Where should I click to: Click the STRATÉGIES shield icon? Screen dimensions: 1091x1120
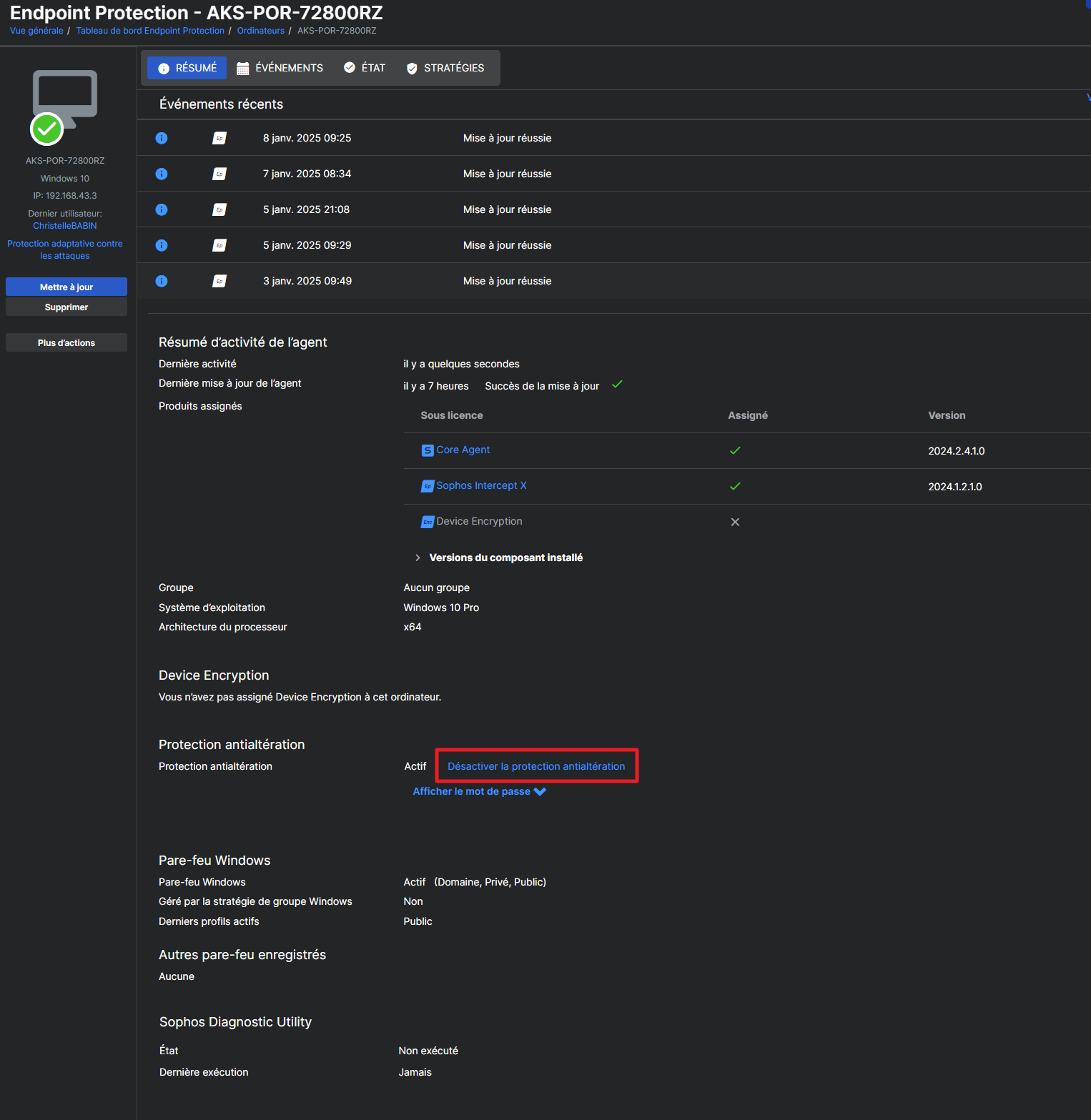pyautogui.click(x=412, y=69)
